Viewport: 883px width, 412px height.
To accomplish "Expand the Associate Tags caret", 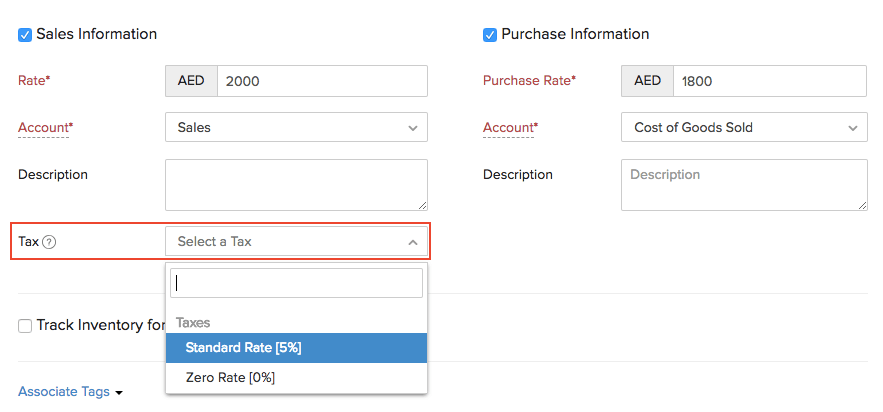I will click(x=119, y=393).
